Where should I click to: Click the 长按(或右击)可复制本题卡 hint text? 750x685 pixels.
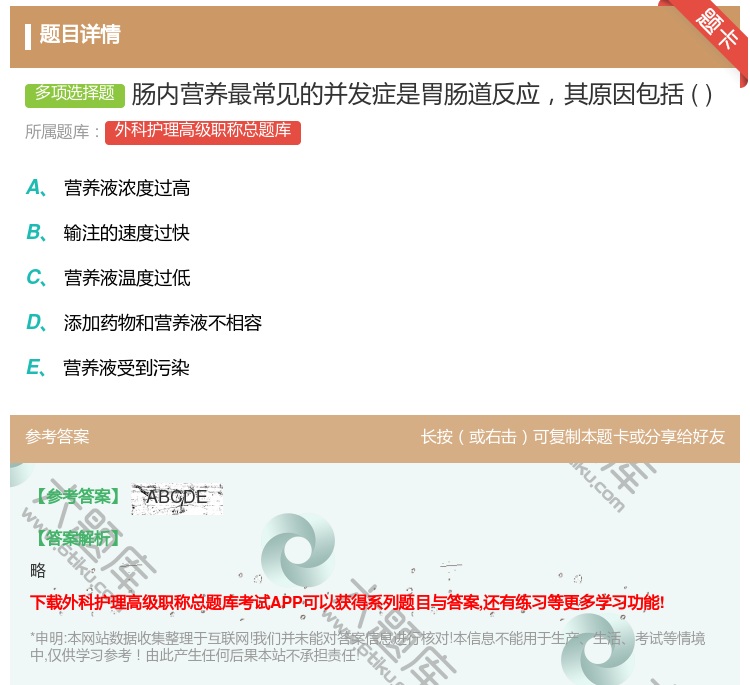pos(572,437)
